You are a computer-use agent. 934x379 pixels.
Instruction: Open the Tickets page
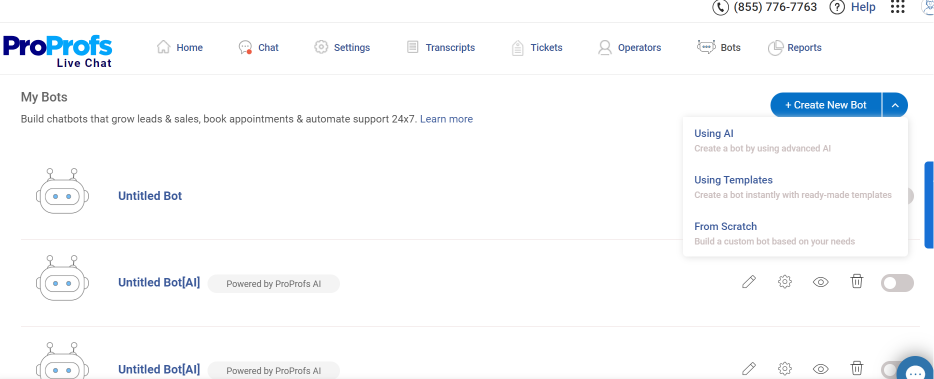click(537, 48)
